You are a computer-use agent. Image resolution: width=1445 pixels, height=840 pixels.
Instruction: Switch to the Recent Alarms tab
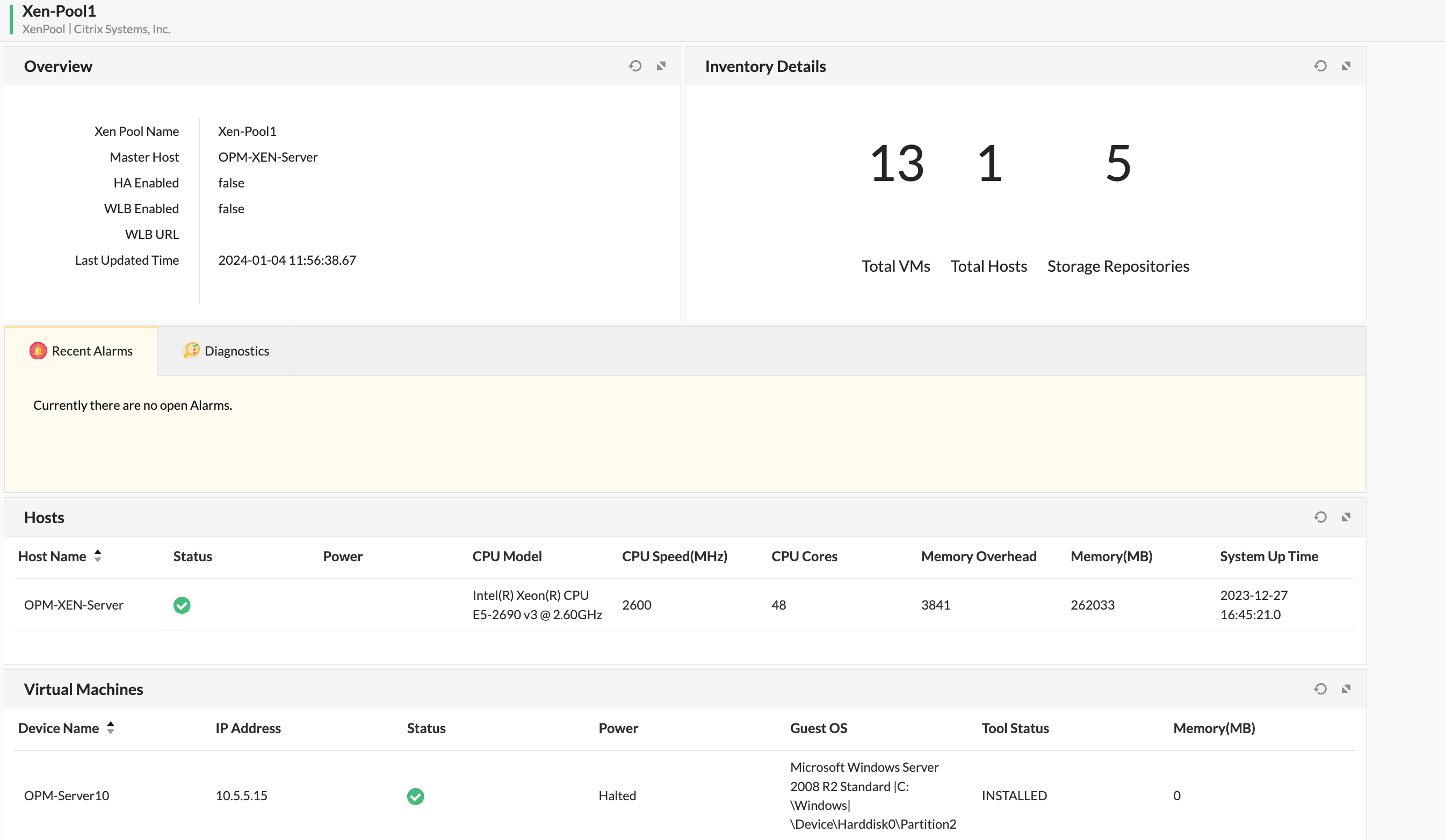[x=81, y=351]
